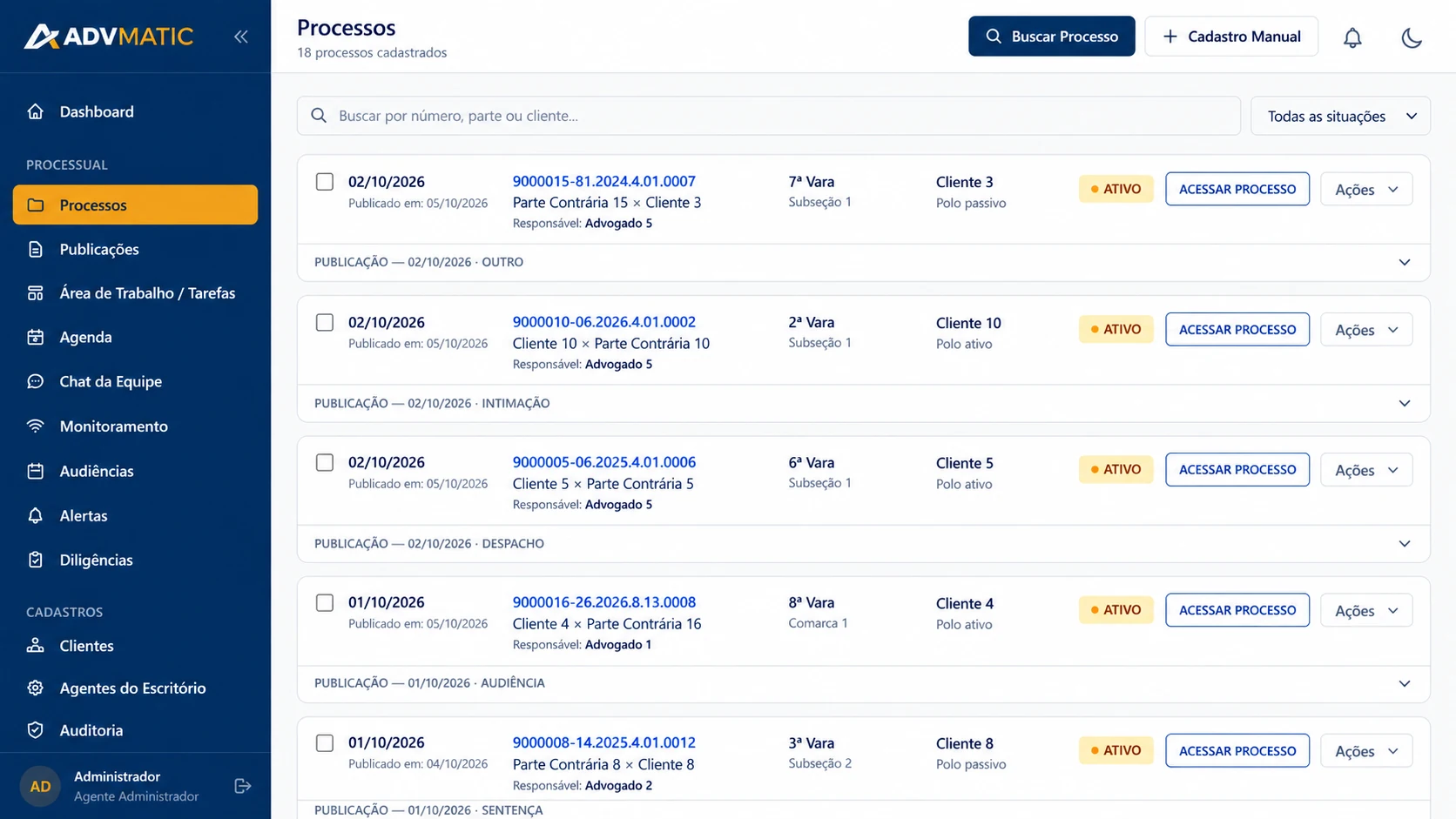Viewport: 1456px width, 819px height.
Task: Click the Audiências calendar icon
Action: (x=36, y=471)
